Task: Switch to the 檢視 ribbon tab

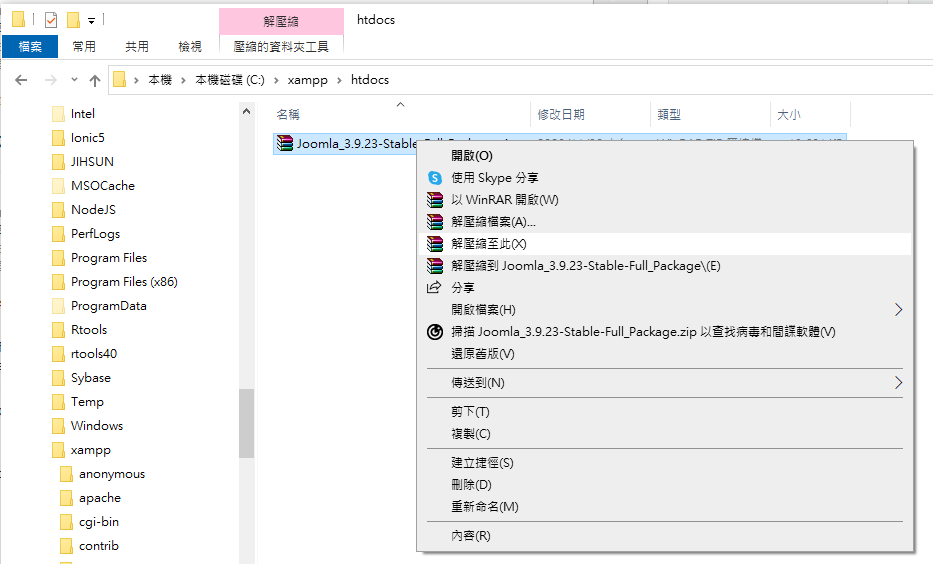Action: pos(190,46)
